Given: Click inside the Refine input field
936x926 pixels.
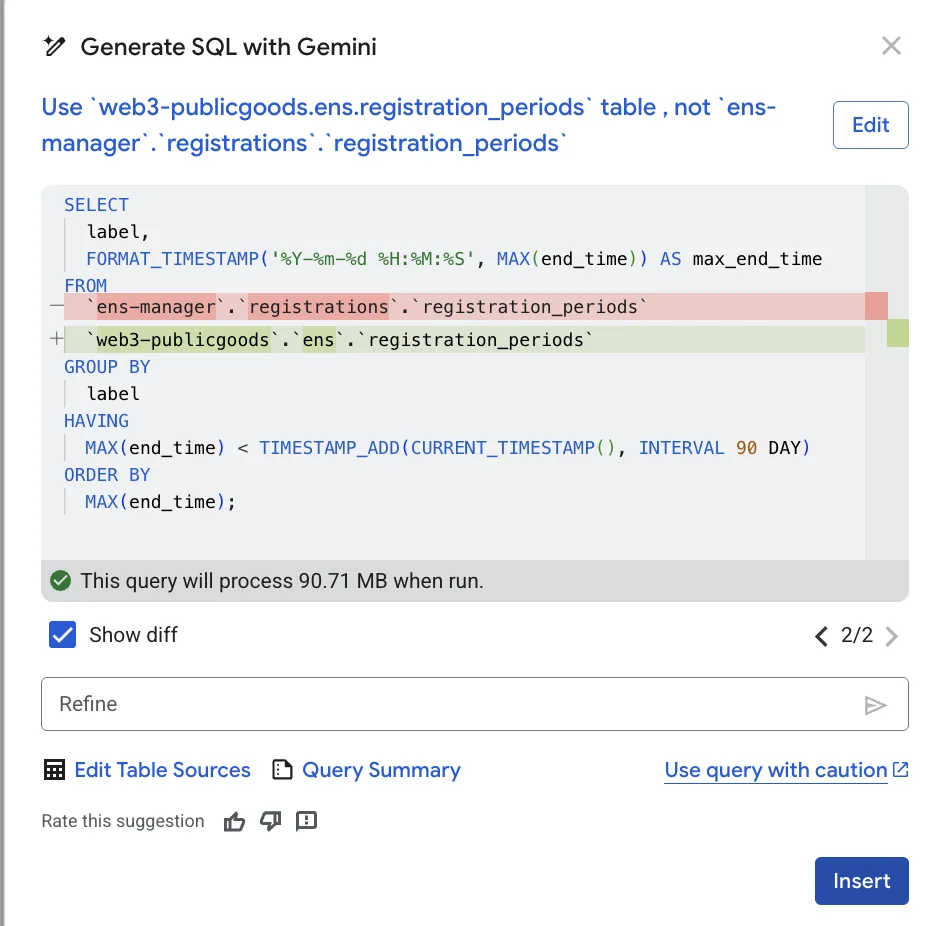Looking at the screenshot, I should [400, 704].
